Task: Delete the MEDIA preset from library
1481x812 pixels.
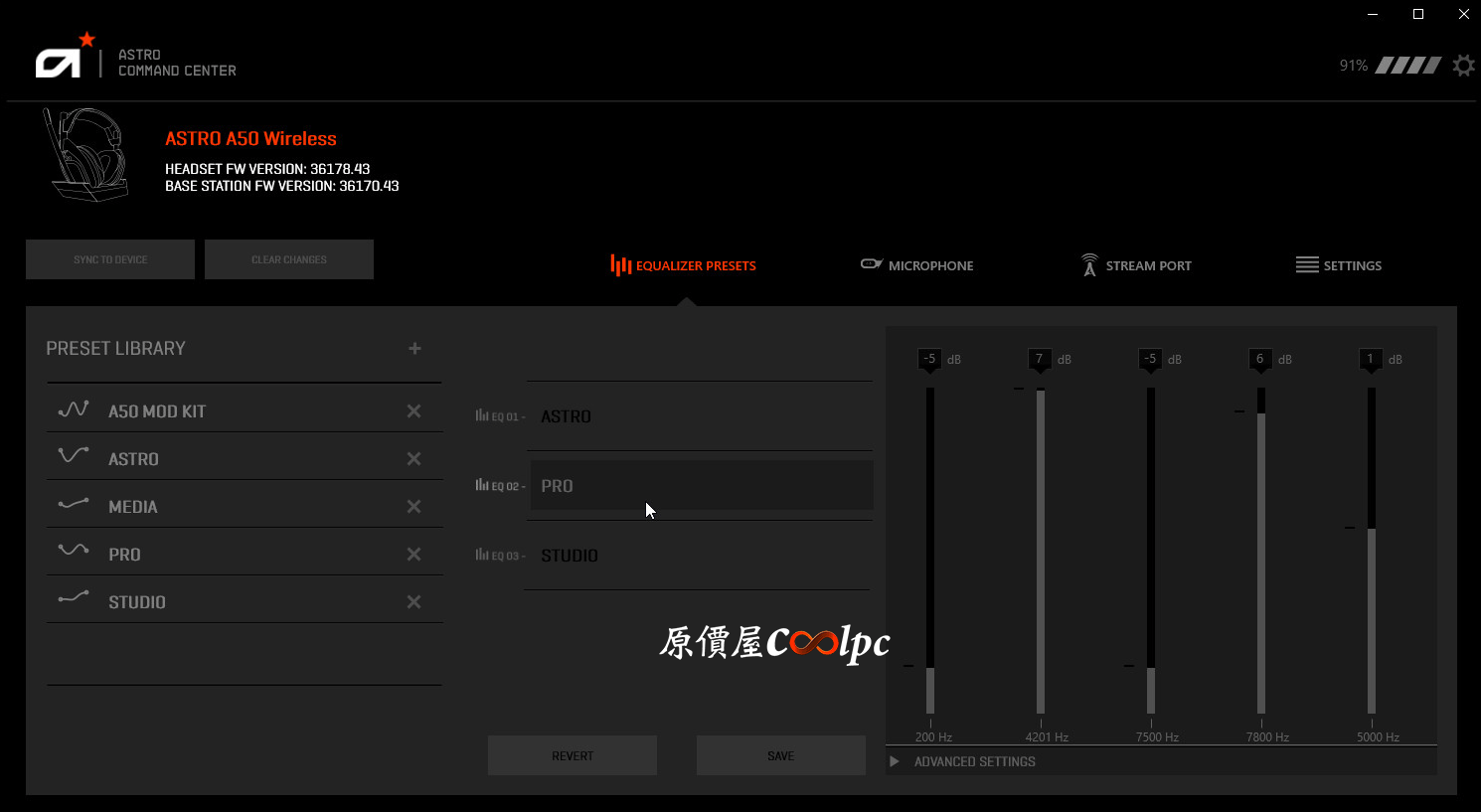Action: click(x=414, y=506)
